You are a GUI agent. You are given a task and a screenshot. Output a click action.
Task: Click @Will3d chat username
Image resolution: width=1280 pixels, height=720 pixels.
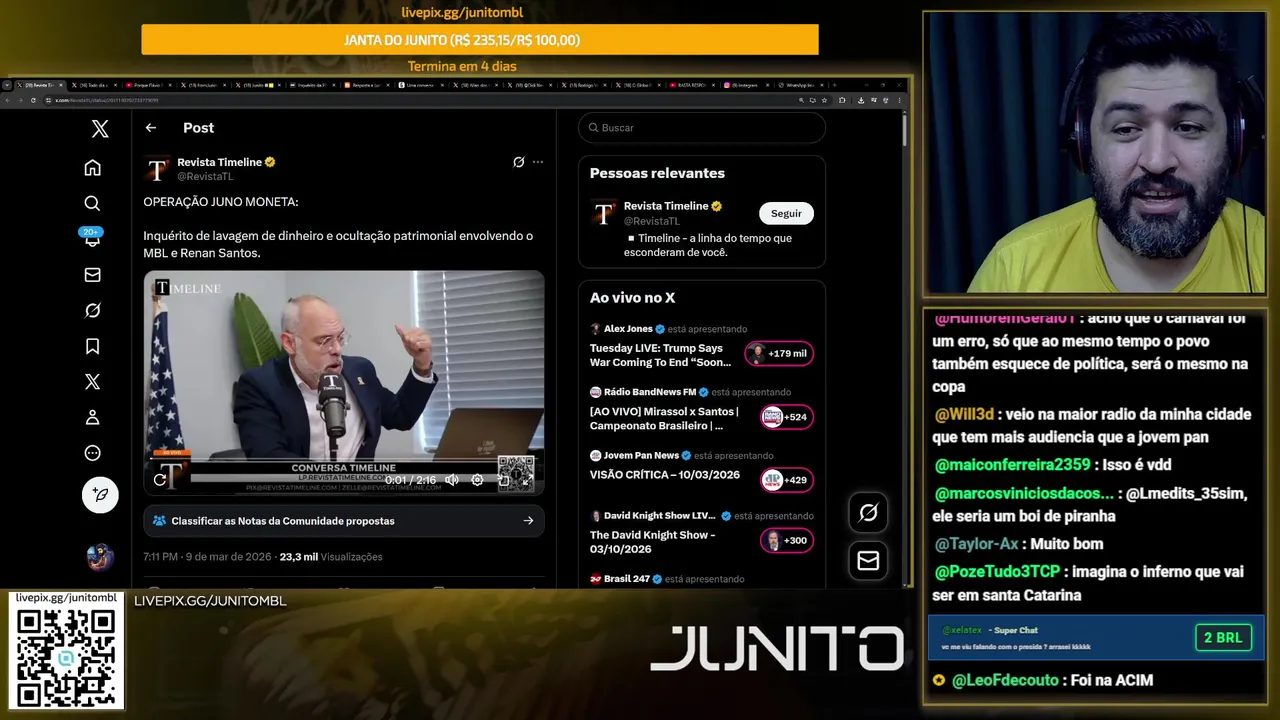(x=965, y=414)
